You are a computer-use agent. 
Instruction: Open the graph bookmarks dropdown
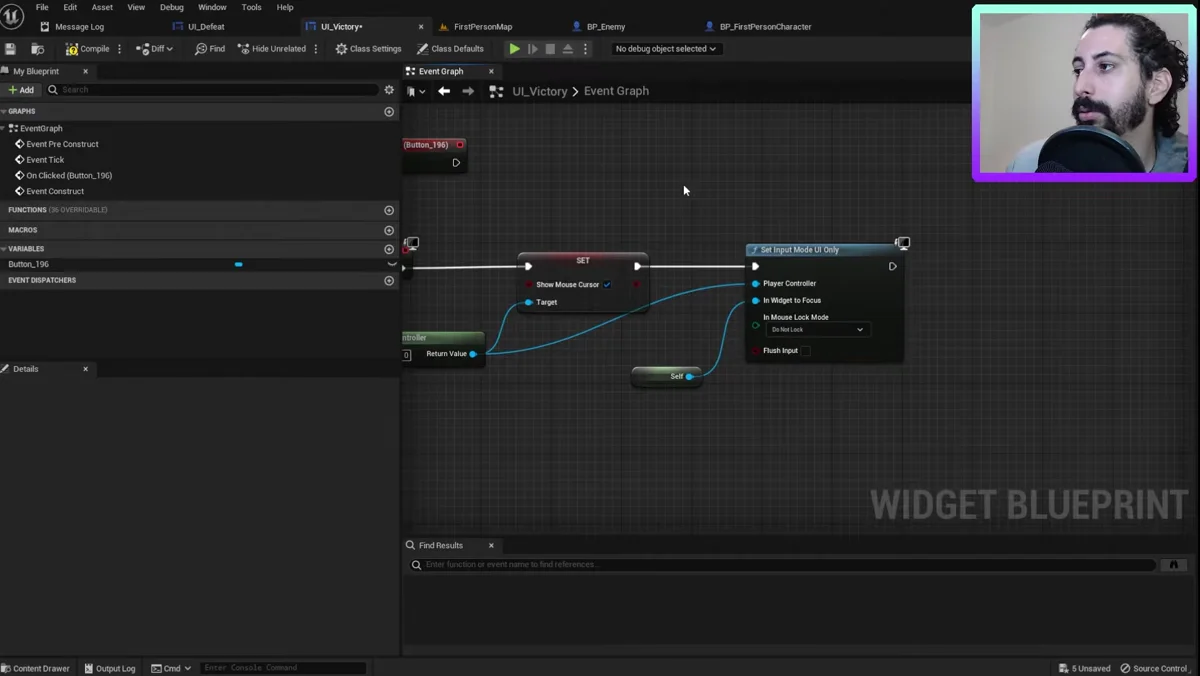(416, 91)
